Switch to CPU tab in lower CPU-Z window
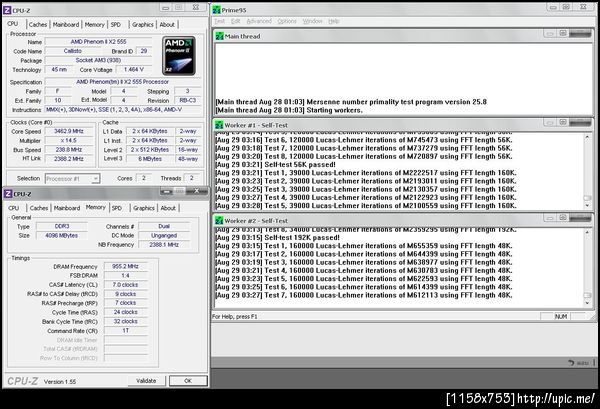The height and width of the screenshot is (409, 600). pyautogui.click(x=13, y=208)
